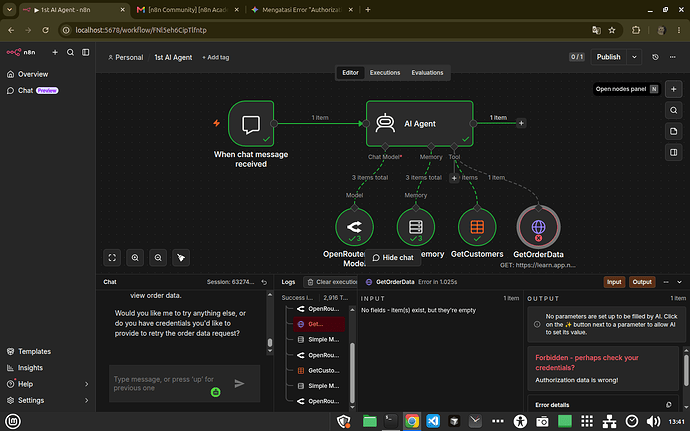The width and height of the screenshot is (690, 431).
Task: Click the zoom in canvas icon
Action: (x=135, y=258)
